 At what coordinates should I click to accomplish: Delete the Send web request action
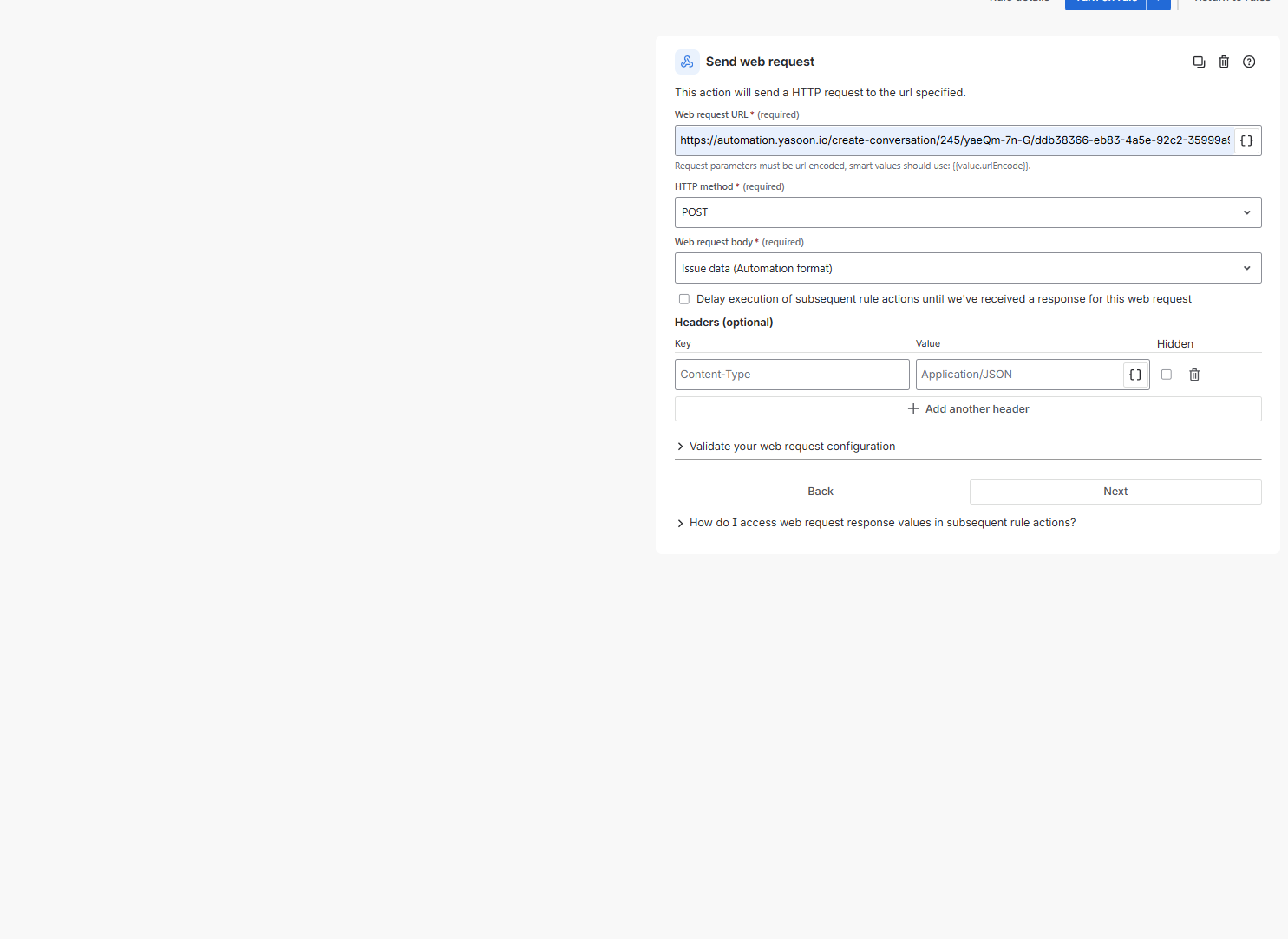1224,62
